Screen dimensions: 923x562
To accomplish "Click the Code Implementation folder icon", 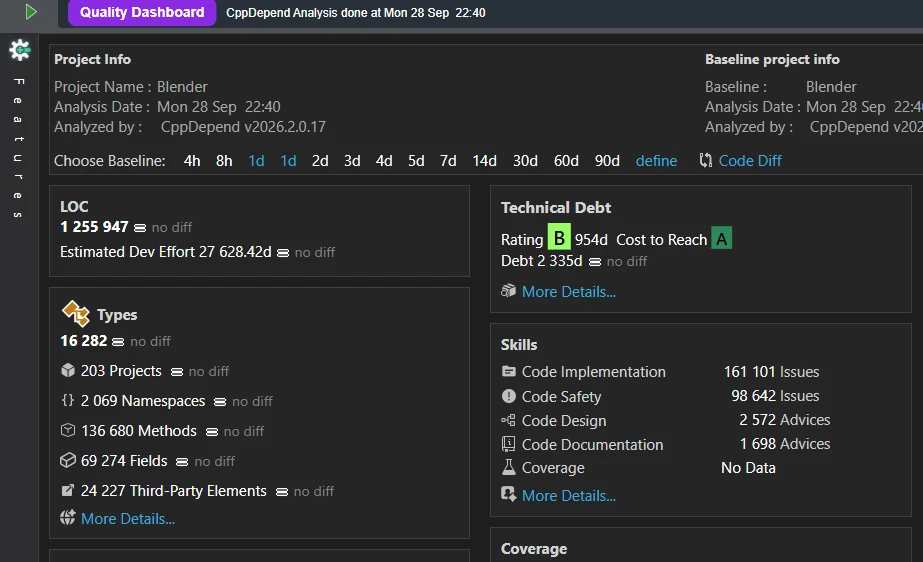I will [x=509, y=371].
